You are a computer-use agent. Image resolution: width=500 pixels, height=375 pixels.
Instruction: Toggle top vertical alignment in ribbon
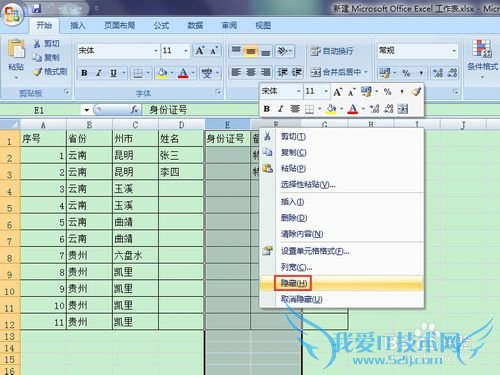[x=236, y=51]
